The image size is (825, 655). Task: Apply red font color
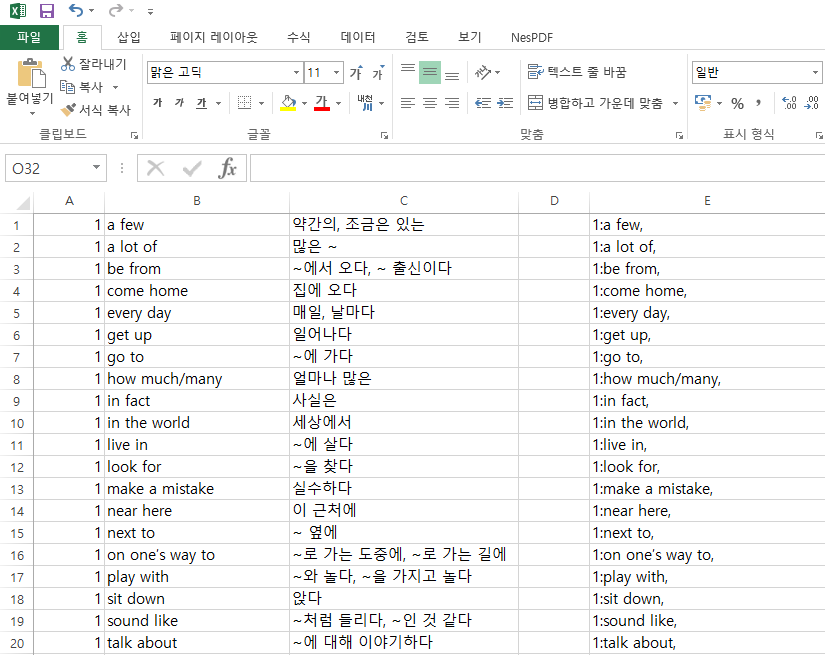[321, 103]
